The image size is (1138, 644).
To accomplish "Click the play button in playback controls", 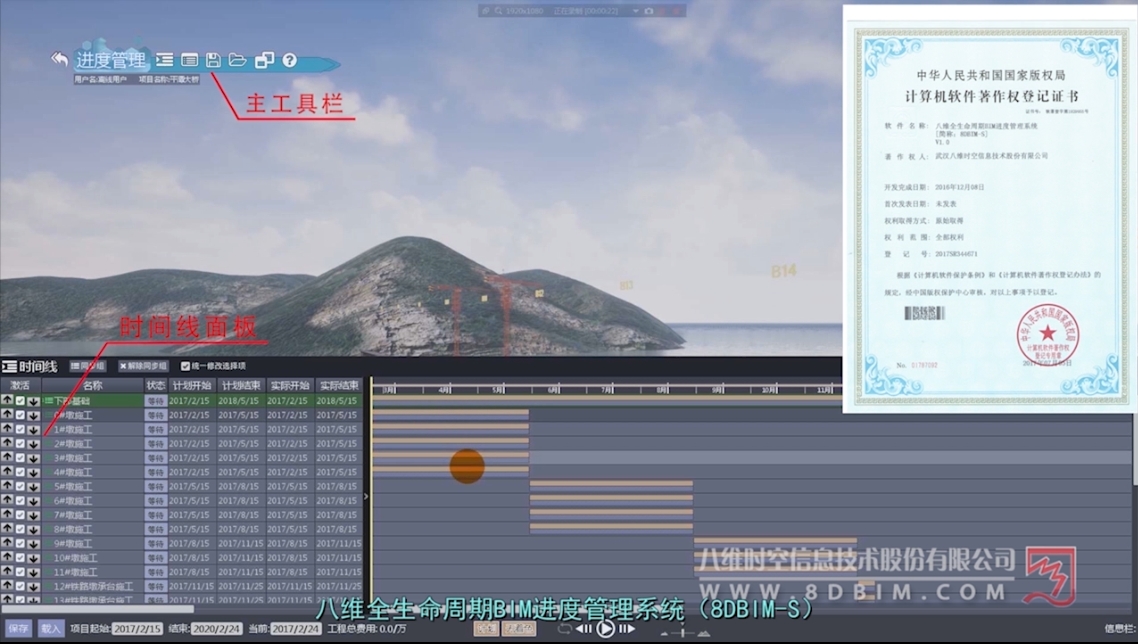I will (605, 629).
